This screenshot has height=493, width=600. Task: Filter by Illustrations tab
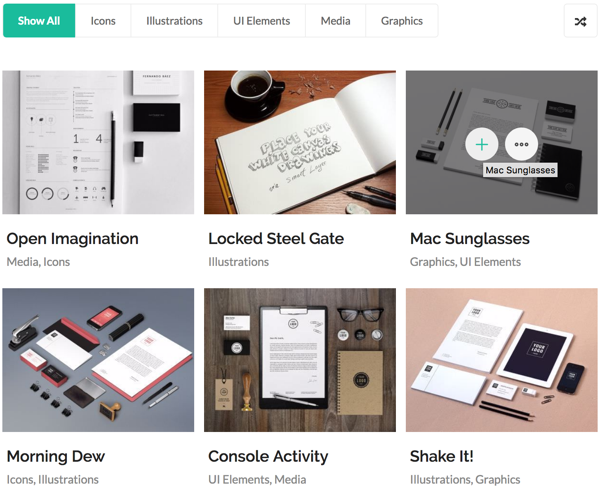click(174, 21)
